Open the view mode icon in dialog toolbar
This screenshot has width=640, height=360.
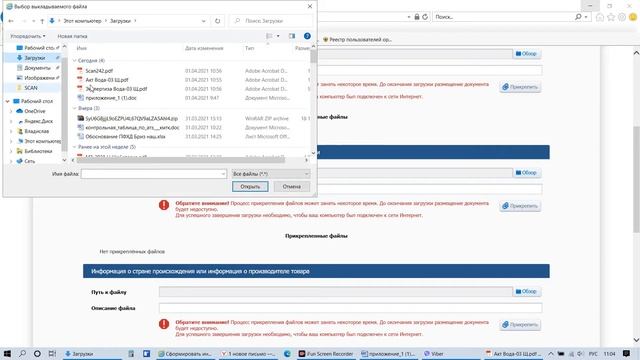(269, 36)
